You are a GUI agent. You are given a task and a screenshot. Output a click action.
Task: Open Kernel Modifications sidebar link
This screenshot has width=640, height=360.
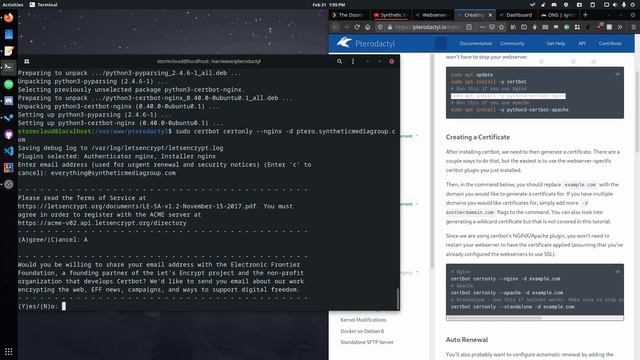tap(363, 320)
